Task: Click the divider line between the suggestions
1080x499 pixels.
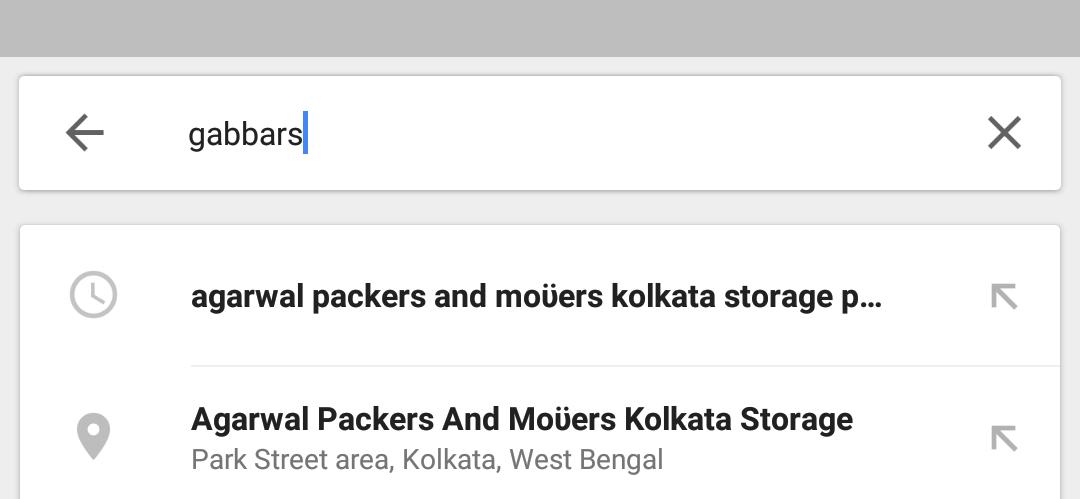Action: pyautogui.click(x=625, y=366)
